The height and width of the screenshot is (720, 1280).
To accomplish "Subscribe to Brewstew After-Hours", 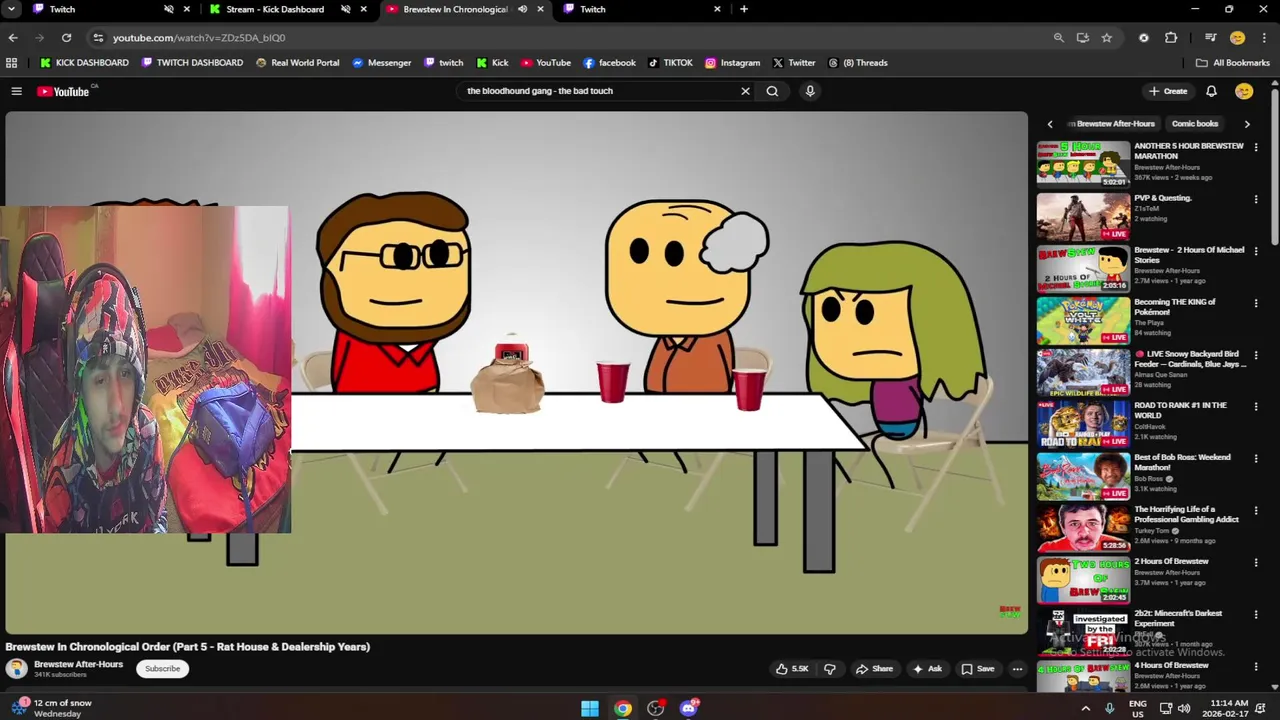I will 162,669.
